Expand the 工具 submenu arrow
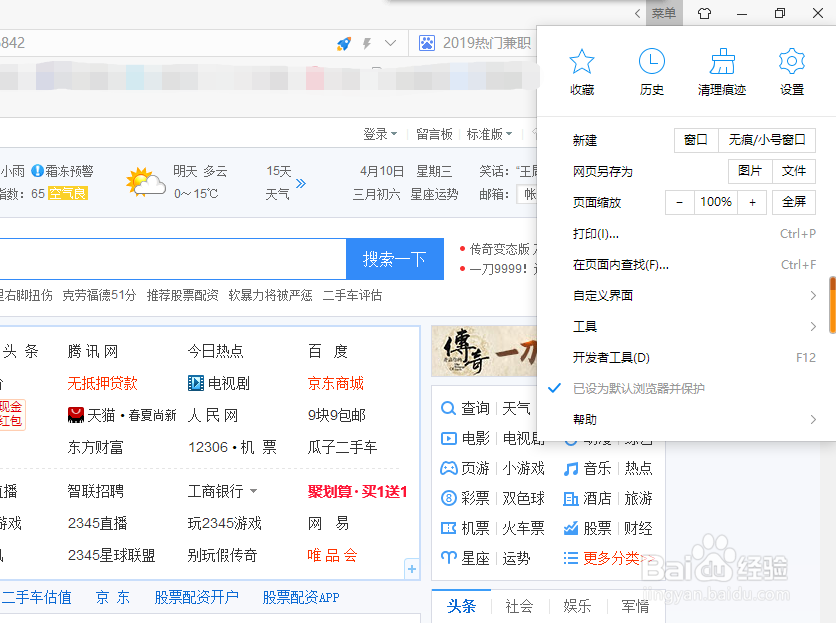This screenshot has width=836, height=623. [x=813, y=326]
